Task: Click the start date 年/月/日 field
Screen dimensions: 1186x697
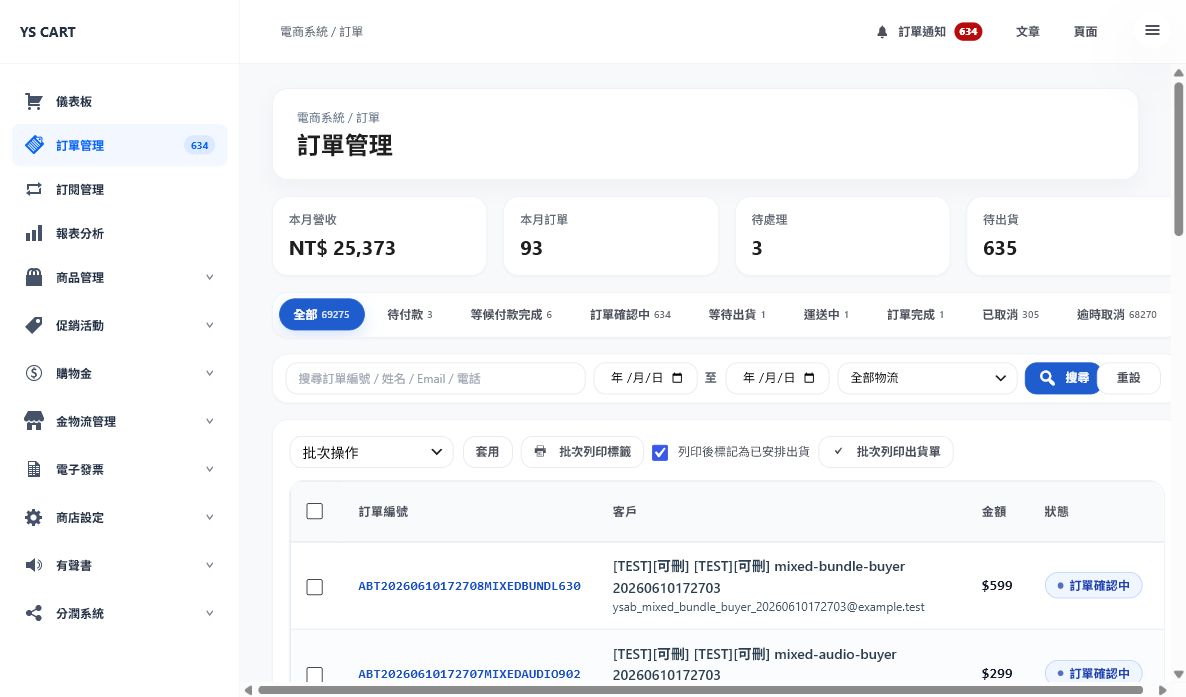Action: 645,378
